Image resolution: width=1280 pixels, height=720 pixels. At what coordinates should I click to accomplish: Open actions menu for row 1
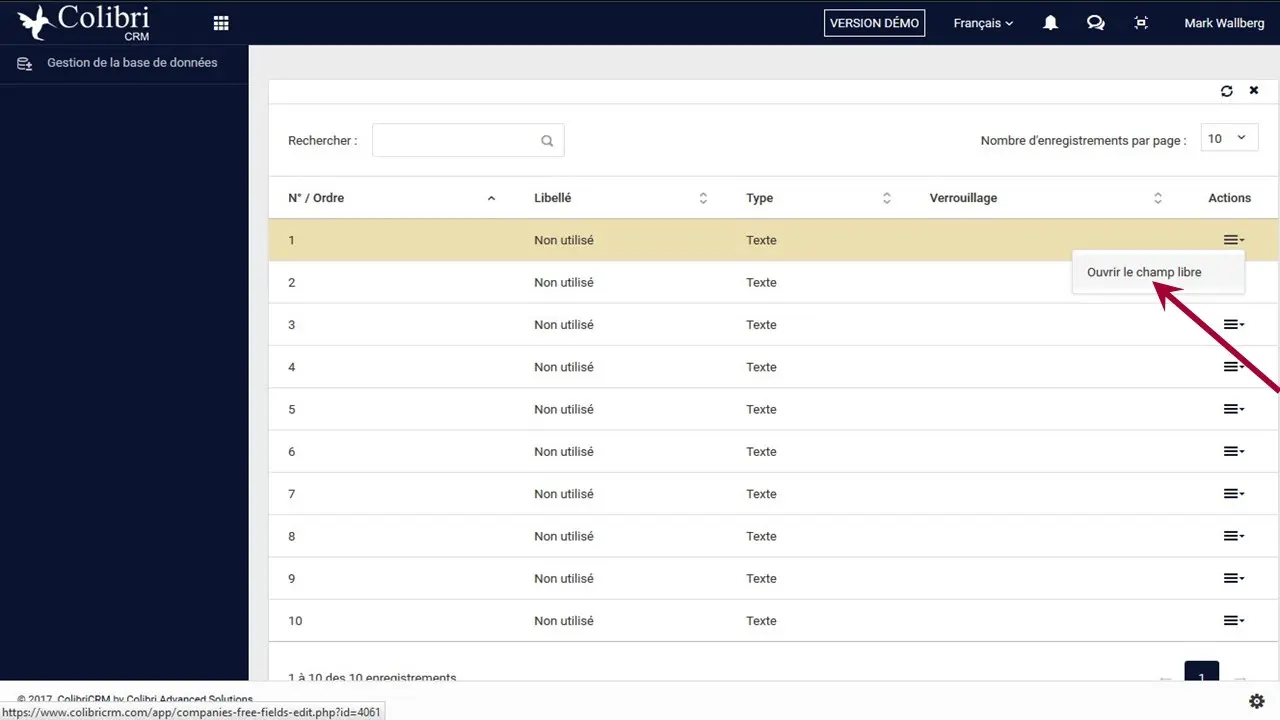click(x=1234, y=240)
